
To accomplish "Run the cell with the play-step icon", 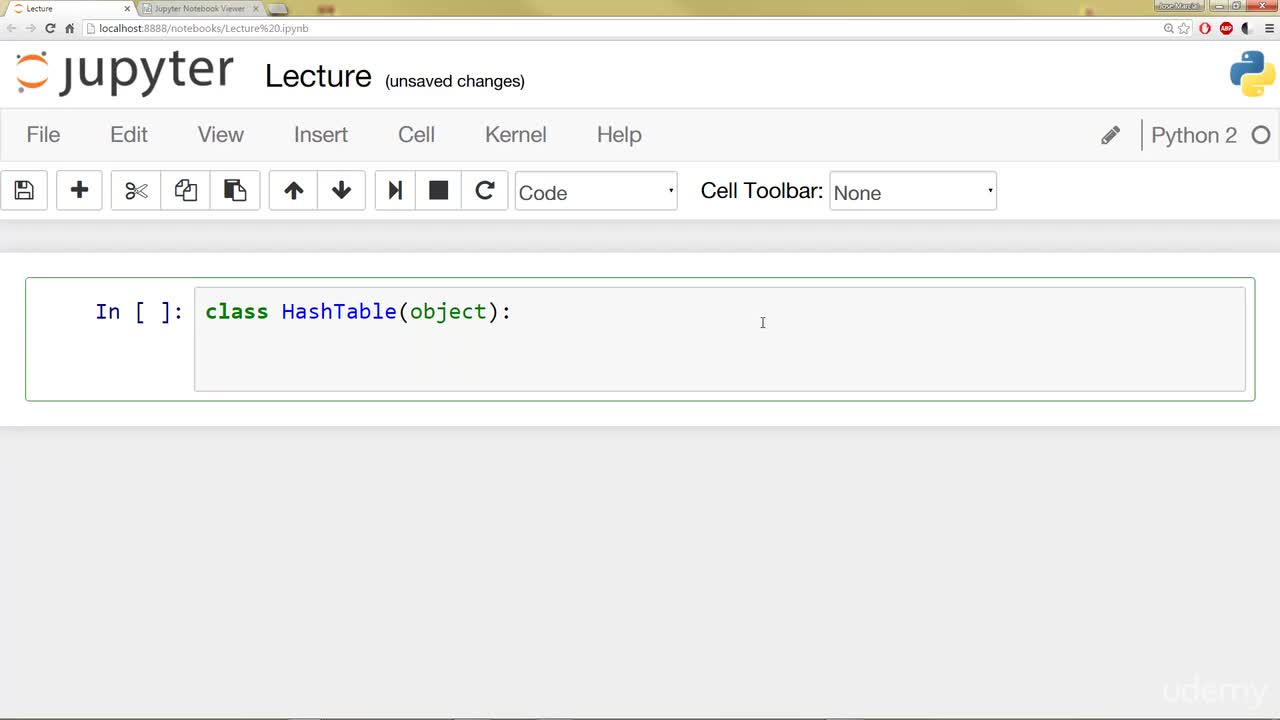I will tap(395, 190).
